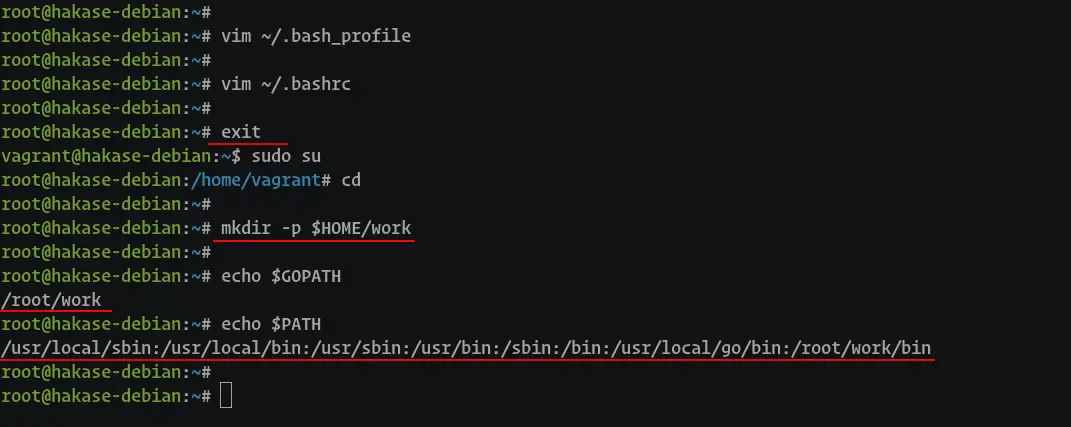Click the empty prompt just above cursor line

coord(106,372)
